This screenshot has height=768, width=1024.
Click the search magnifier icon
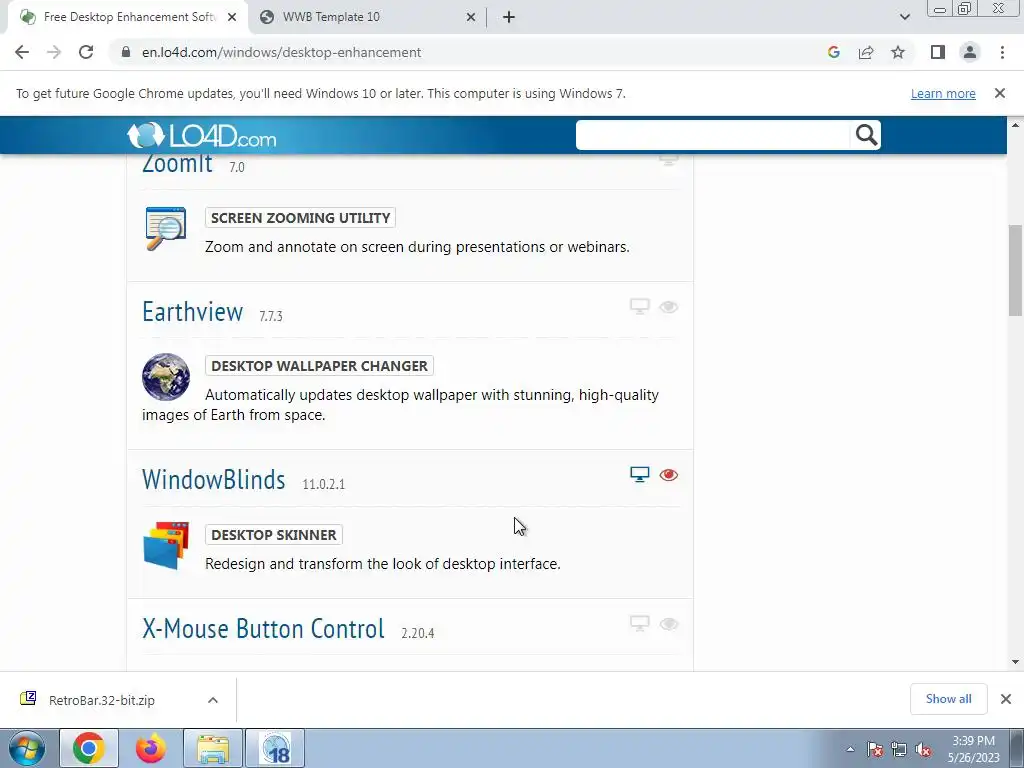pos(866,135)
